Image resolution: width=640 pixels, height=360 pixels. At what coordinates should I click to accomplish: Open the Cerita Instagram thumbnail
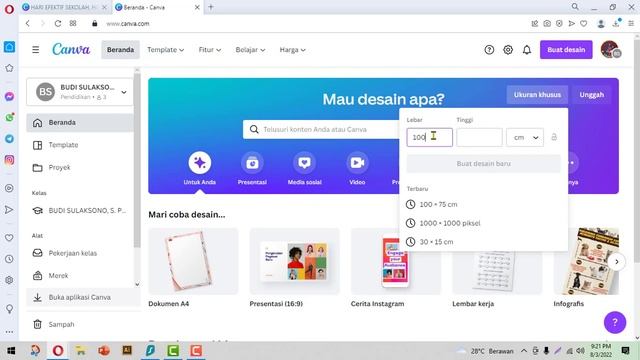click(396, 261)
